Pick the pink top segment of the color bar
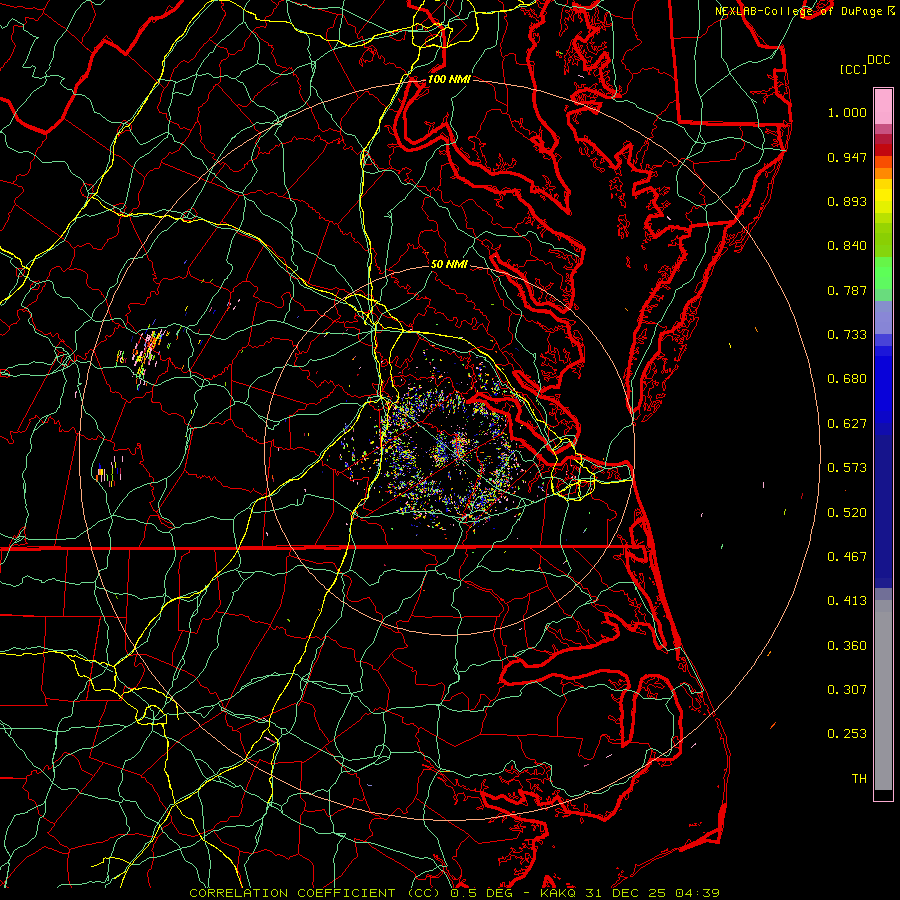The width and height of the screenshot is (900, 900). pos(883,106)
